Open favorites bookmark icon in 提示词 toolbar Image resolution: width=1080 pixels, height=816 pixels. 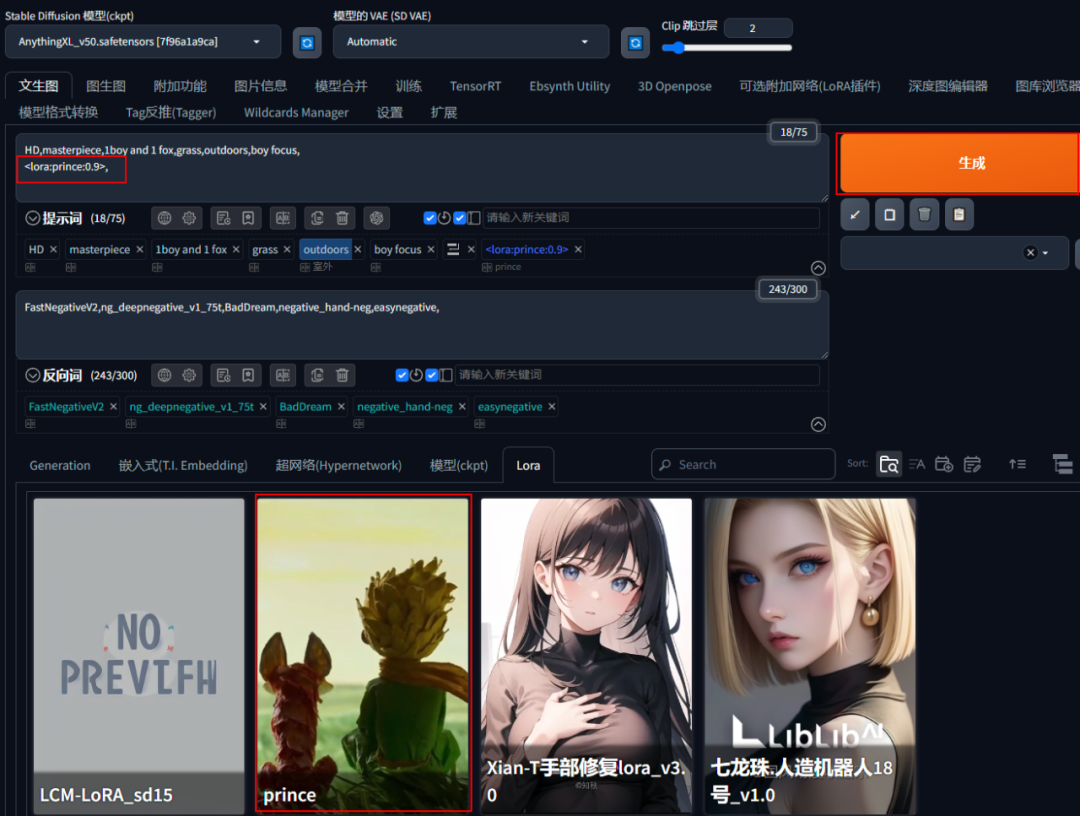point(248,218)
